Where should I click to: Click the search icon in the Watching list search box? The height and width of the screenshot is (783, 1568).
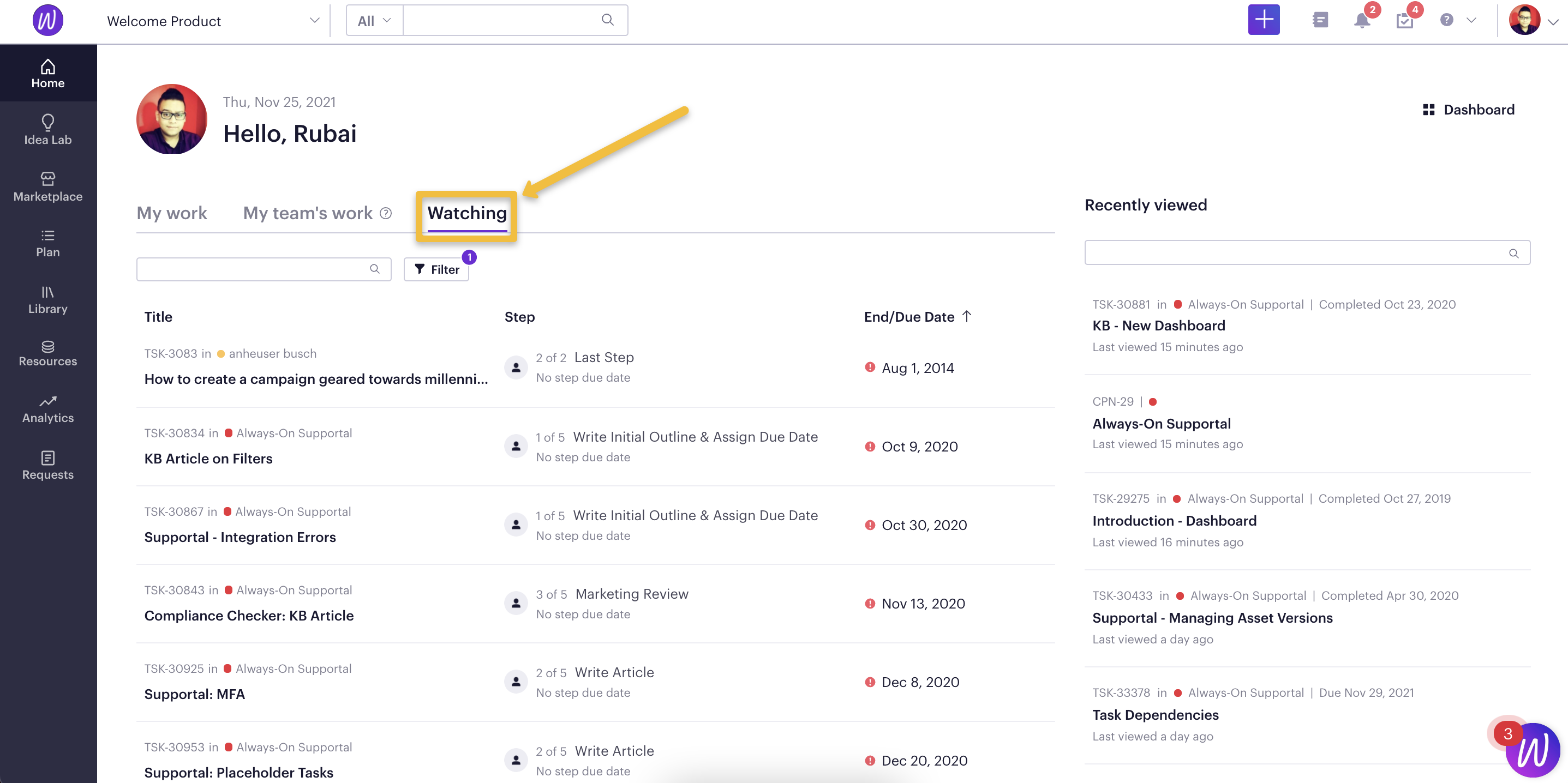coord(375,269)
